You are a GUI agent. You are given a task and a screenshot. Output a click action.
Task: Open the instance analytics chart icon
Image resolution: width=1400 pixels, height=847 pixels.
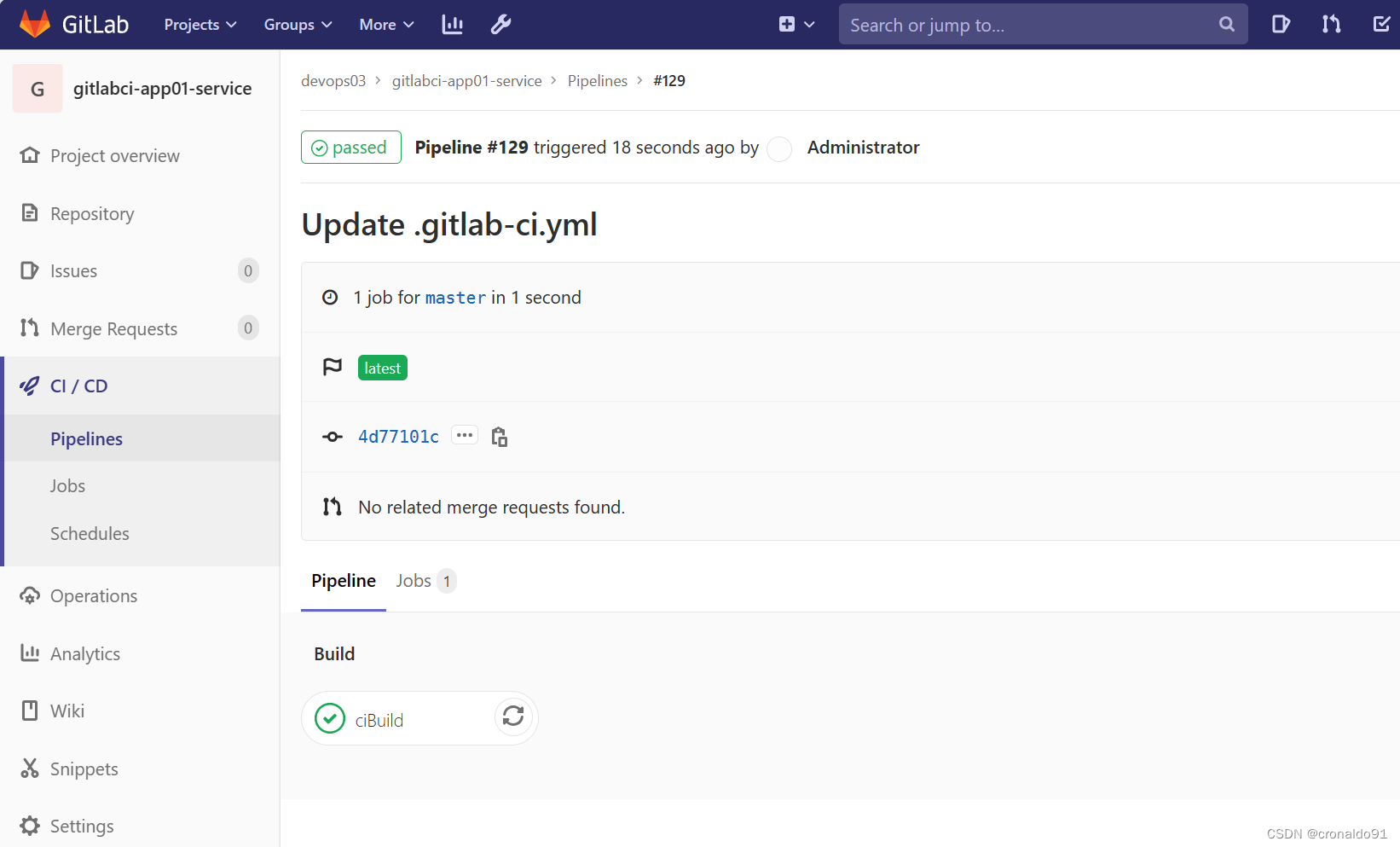452,25
